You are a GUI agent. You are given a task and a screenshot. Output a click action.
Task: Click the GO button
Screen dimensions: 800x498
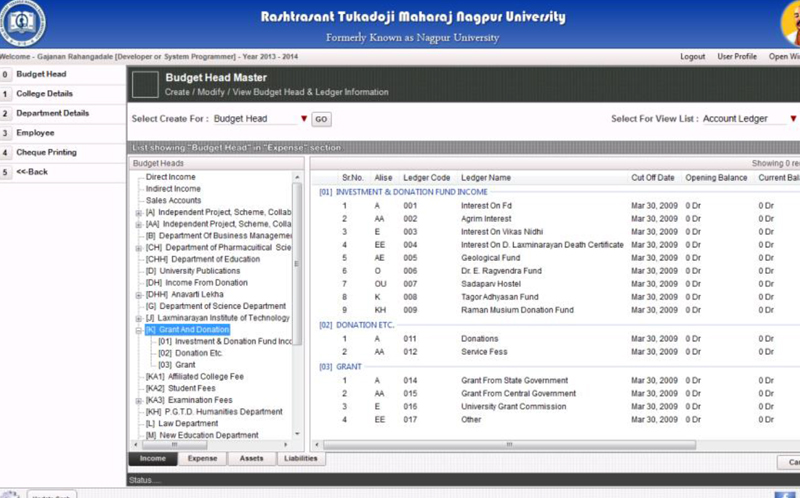(321, 119)
